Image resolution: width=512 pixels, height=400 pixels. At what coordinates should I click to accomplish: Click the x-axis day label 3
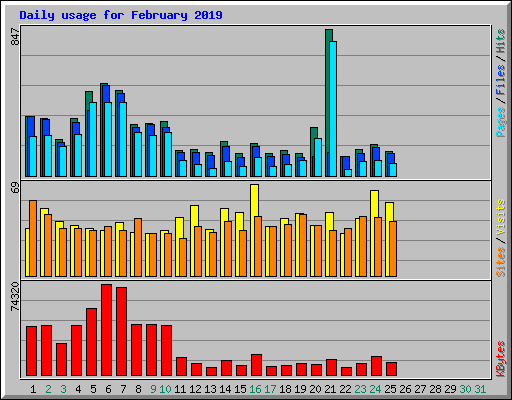pos(63,389)
